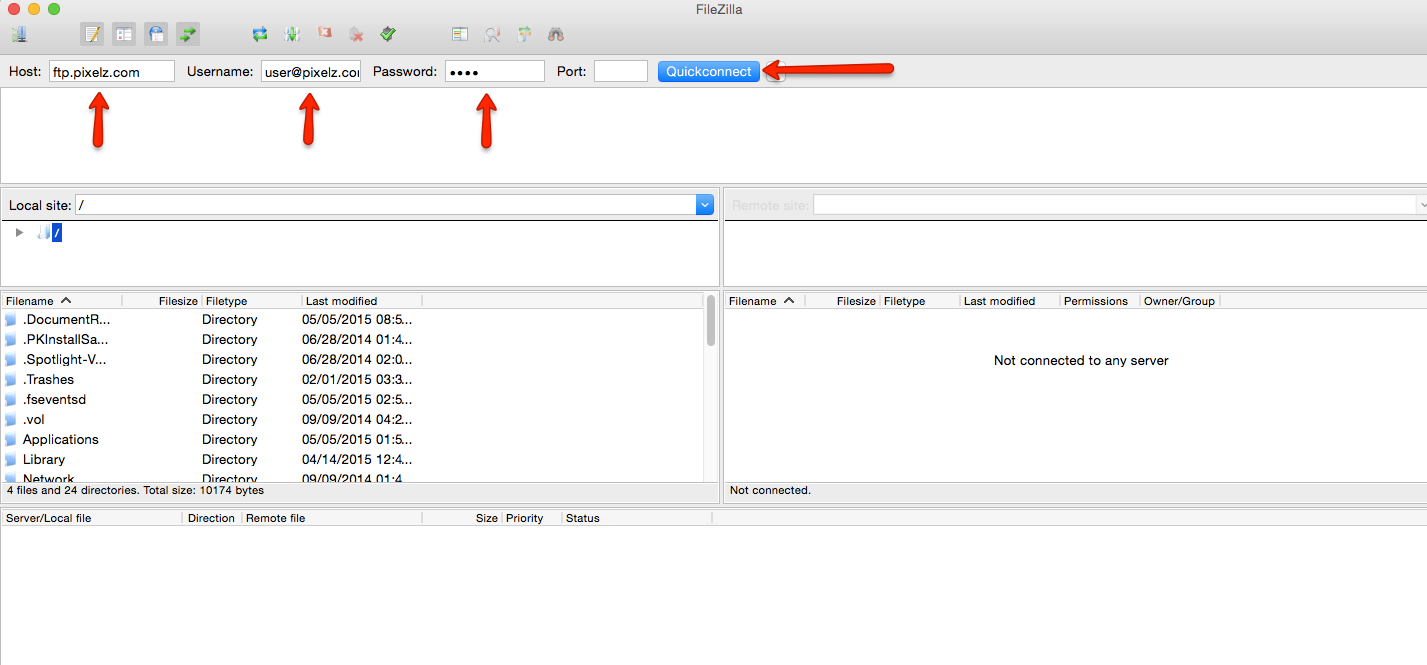Select the .Spotlight-V... folder name

65,360
